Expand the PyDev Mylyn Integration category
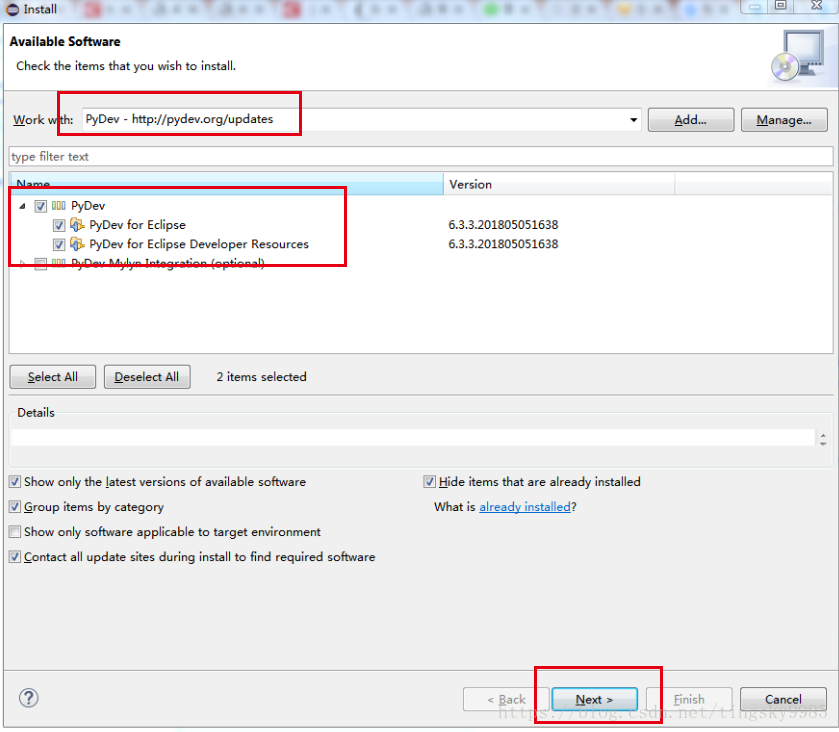This screenshot has width=839, height=732. tap(22, 263)
